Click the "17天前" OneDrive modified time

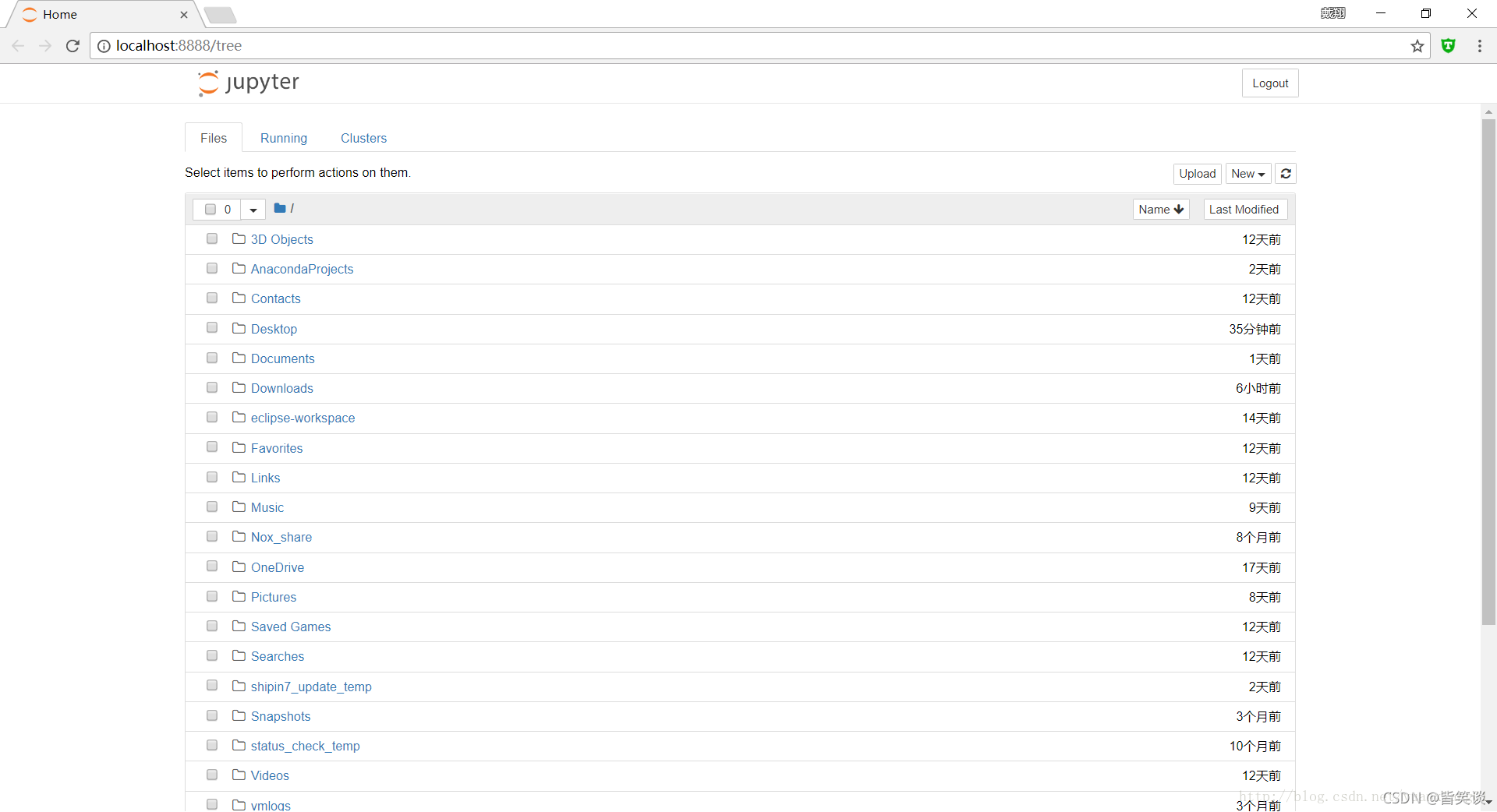[x=1262, y=567]
